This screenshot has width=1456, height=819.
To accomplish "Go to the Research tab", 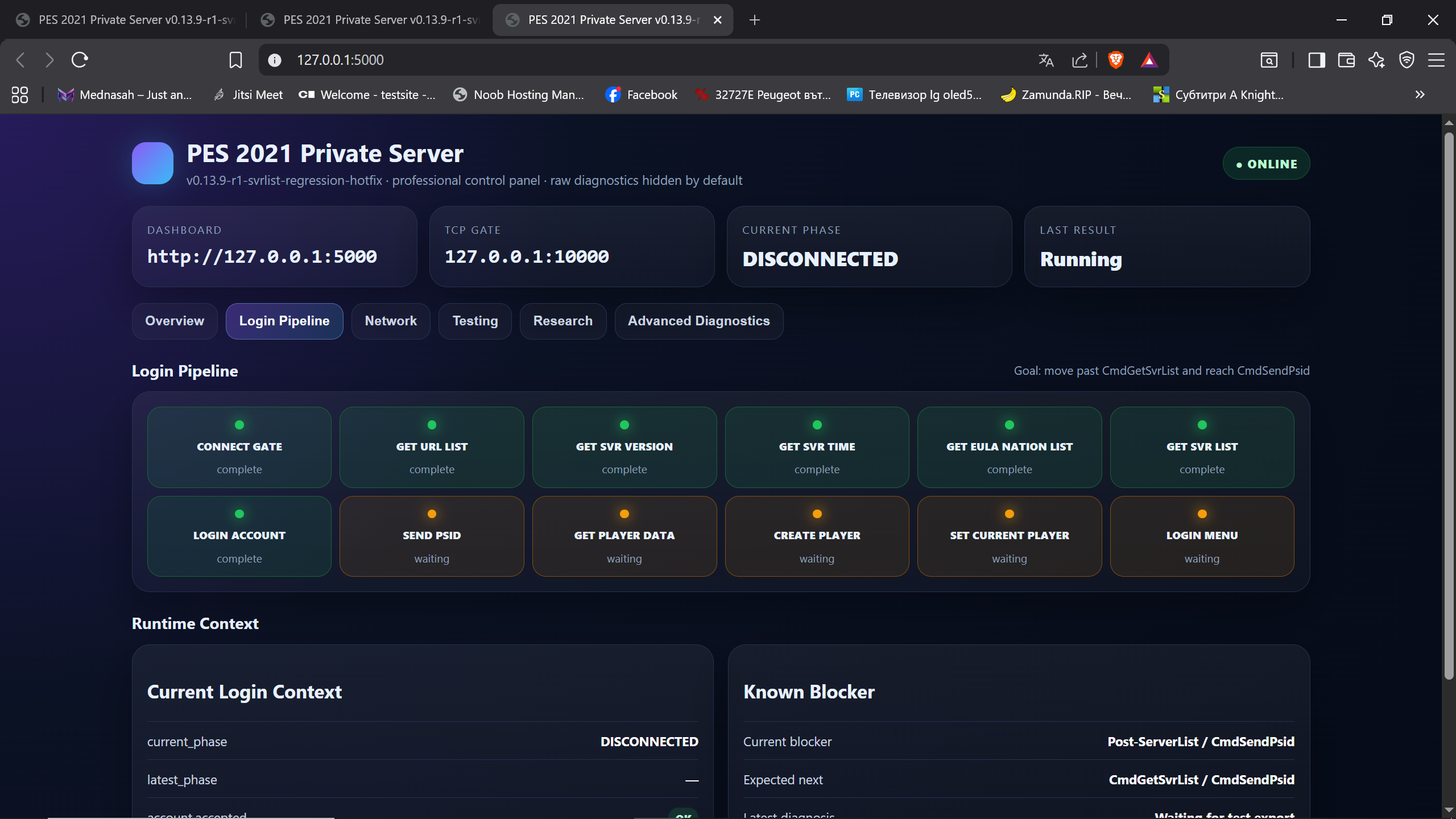I will click(x=563, y=321).
